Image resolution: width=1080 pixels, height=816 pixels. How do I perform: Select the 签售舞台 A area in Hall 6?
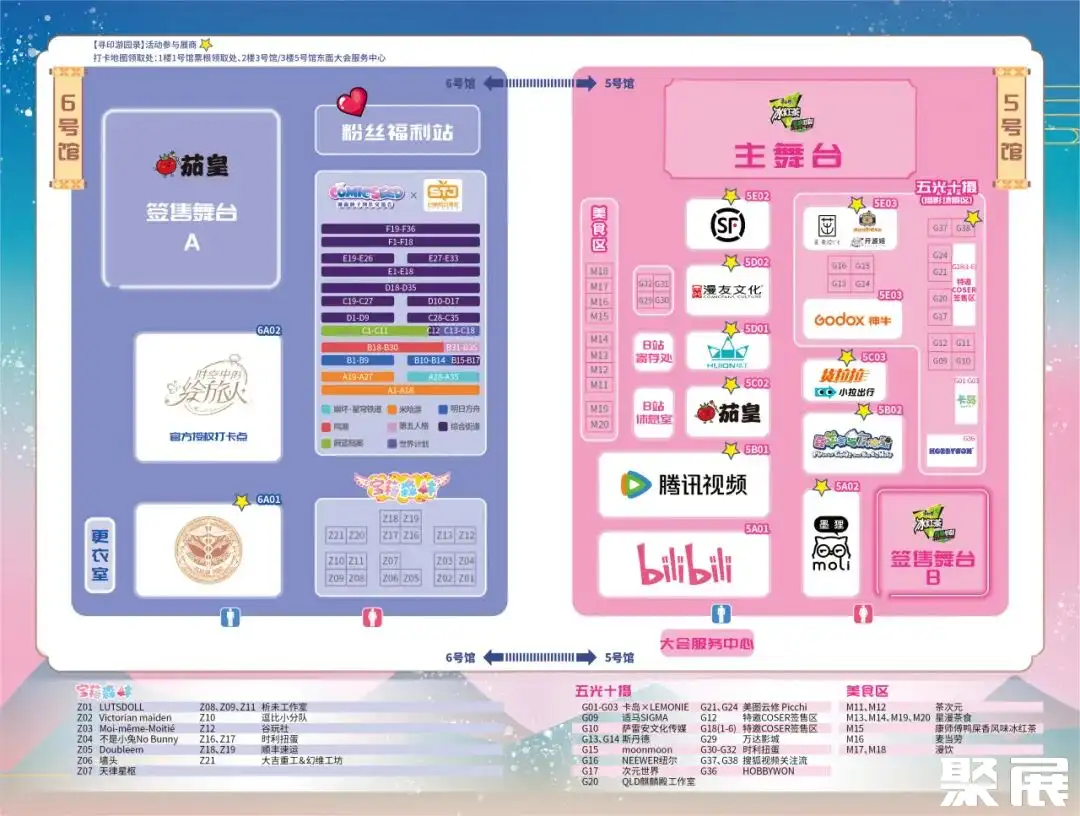click(x=191, y=199)
